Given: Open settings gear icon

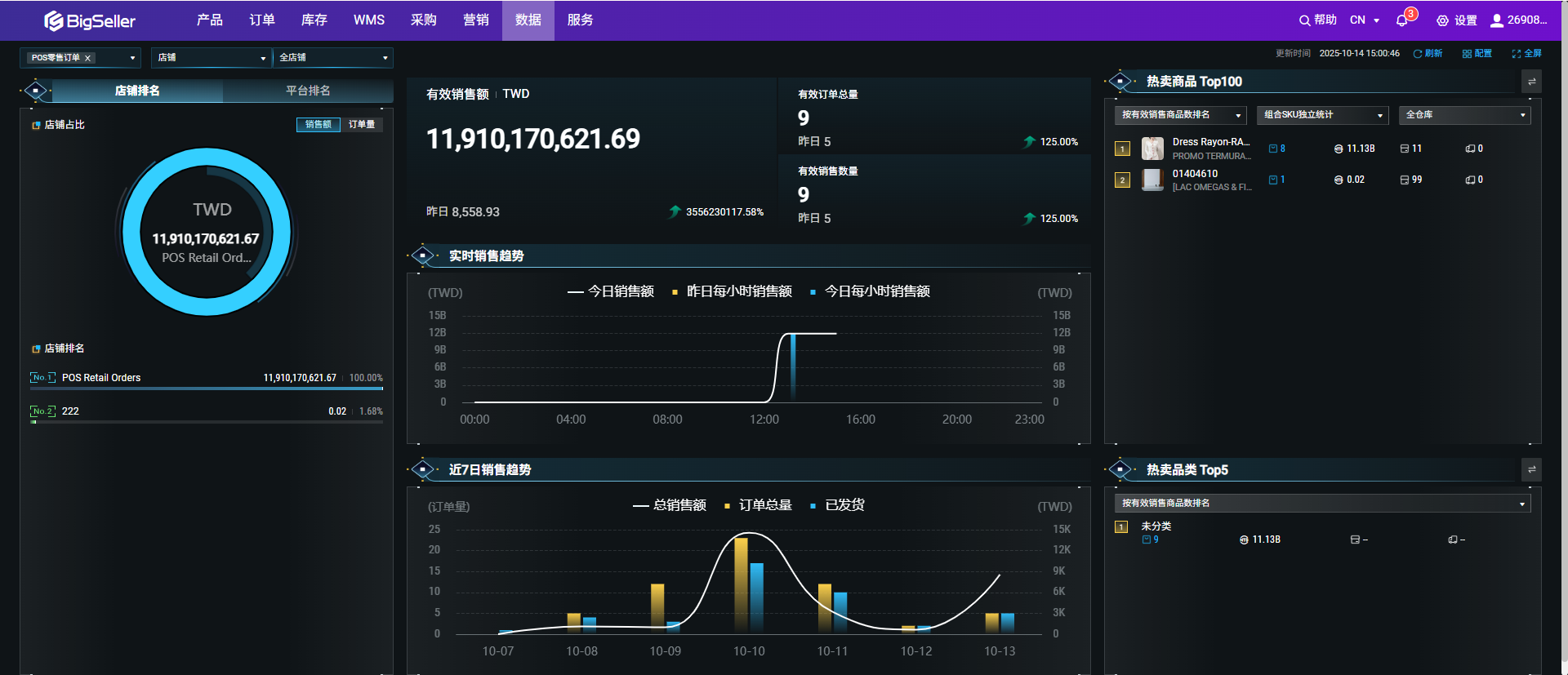Looking at the screenshot, I should coord(1442,20).
